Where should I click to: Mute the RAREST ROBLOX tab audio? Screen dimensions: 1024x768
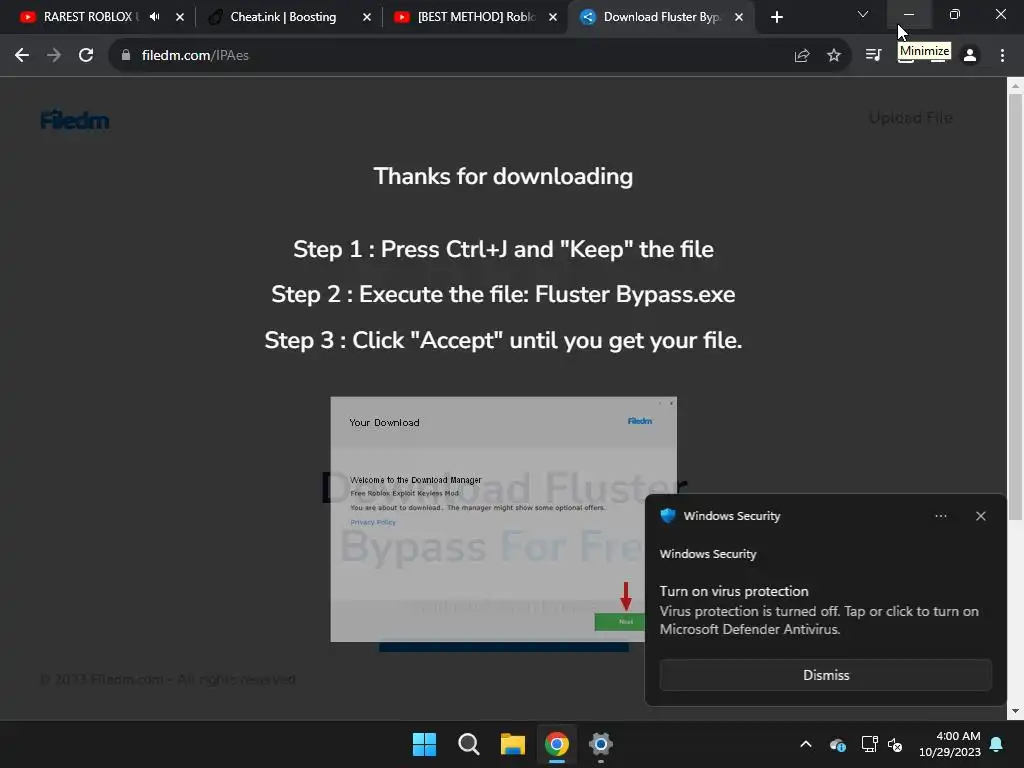pyautogui.click(x=155, y=17)
